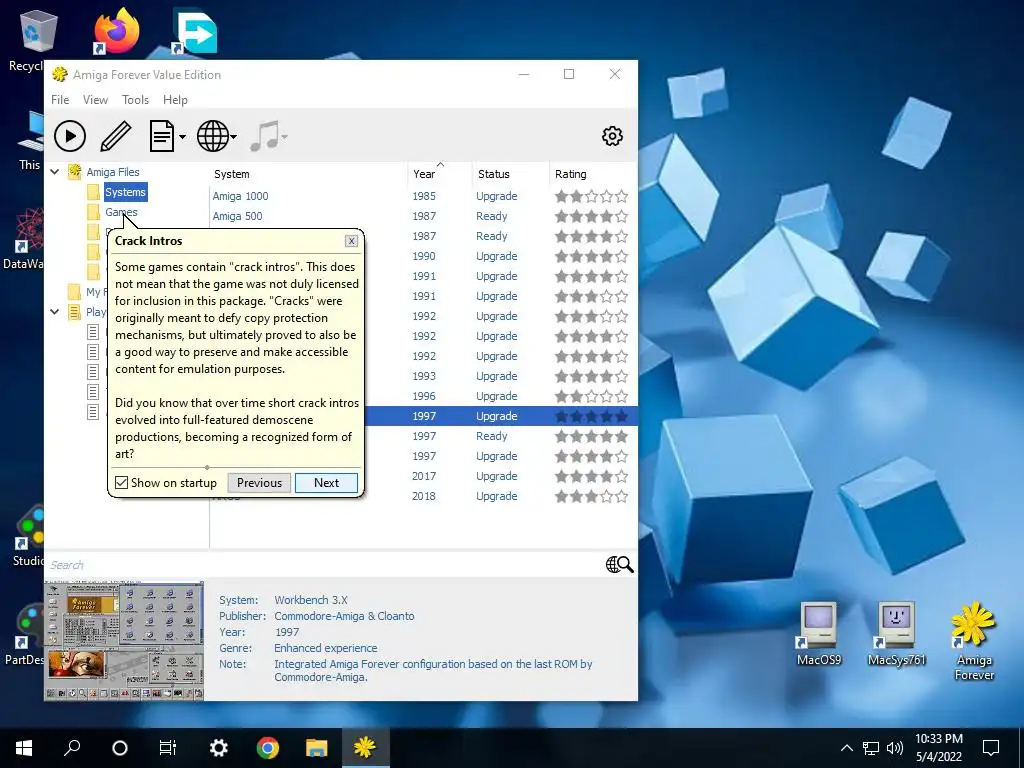
Task: Click Amiga Forever taskbar button
Action: point(365,748)
